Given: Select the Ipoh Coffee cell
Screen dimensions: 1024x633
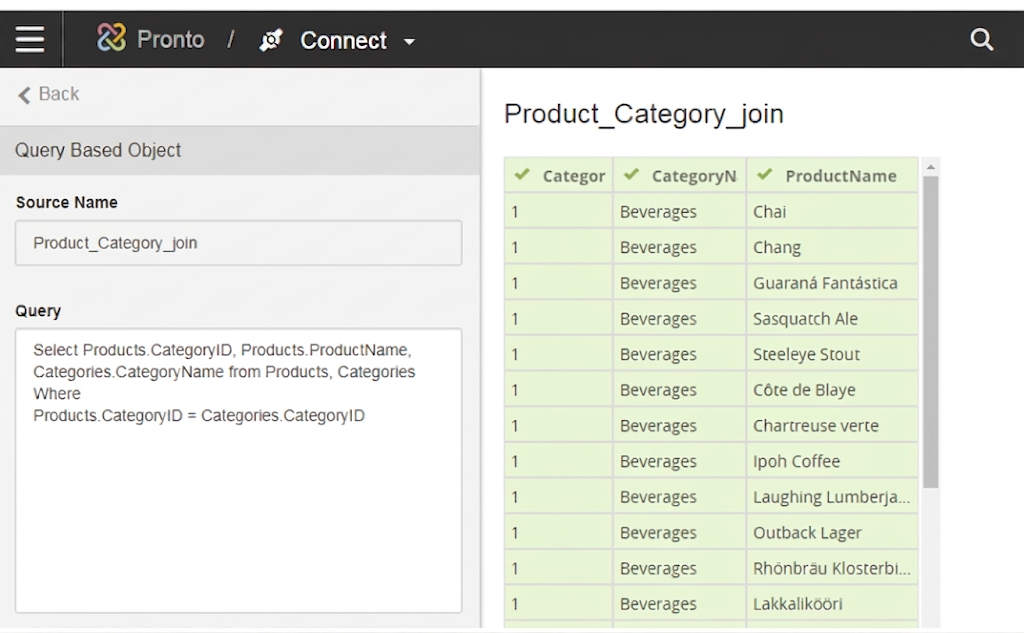Looking at the screenshot, I should 832,461.
